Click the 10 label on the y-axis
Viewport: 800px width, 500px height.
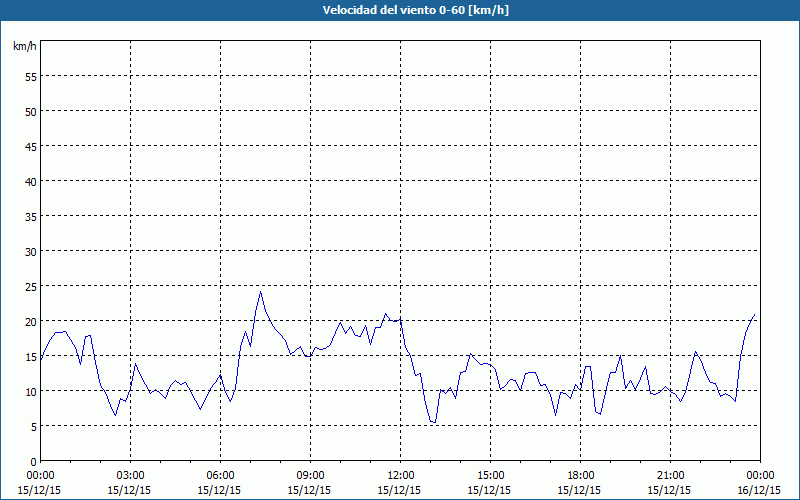[x=30, y=391]
